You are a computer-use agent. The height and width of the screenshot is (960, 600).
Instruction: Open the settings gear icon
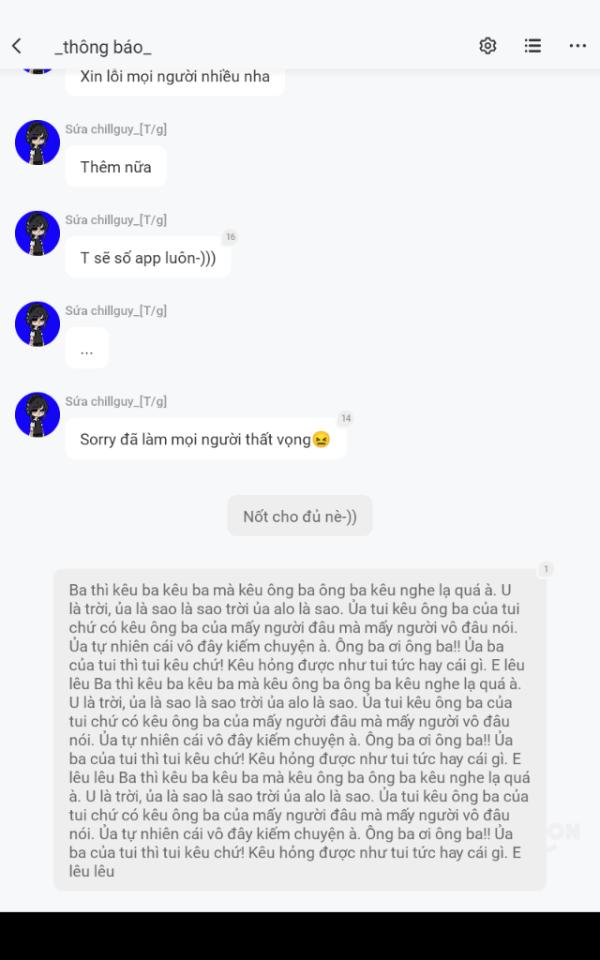487,45
